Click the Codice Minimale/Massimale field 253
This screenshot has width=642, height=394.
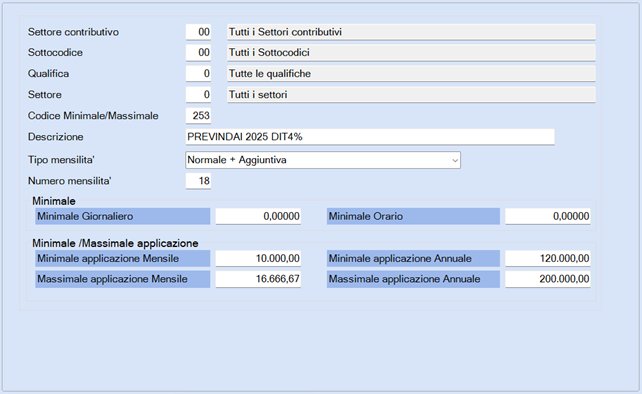click(x=199, y=116)
